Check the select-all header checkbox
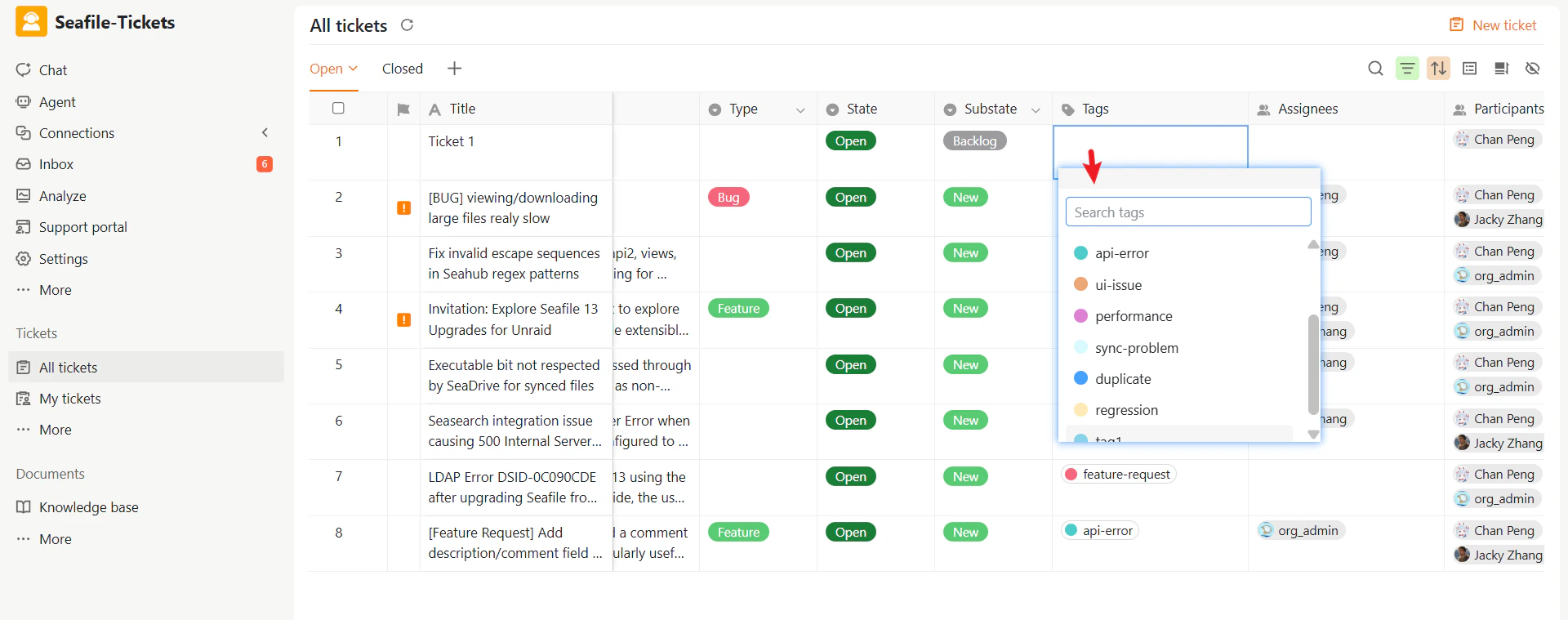This screenshot has height=620, width=1568. (x=338, y=108)
